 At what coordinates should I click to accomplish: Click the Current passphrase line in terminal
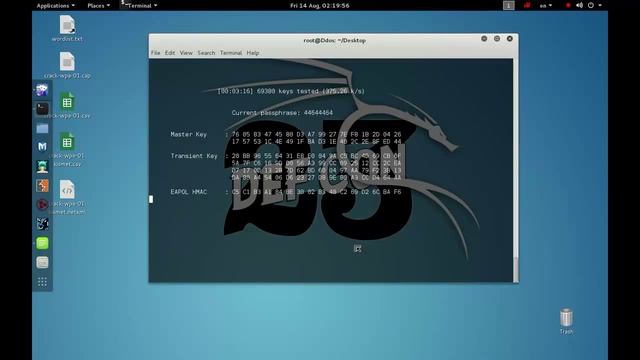tap(282, 113)
